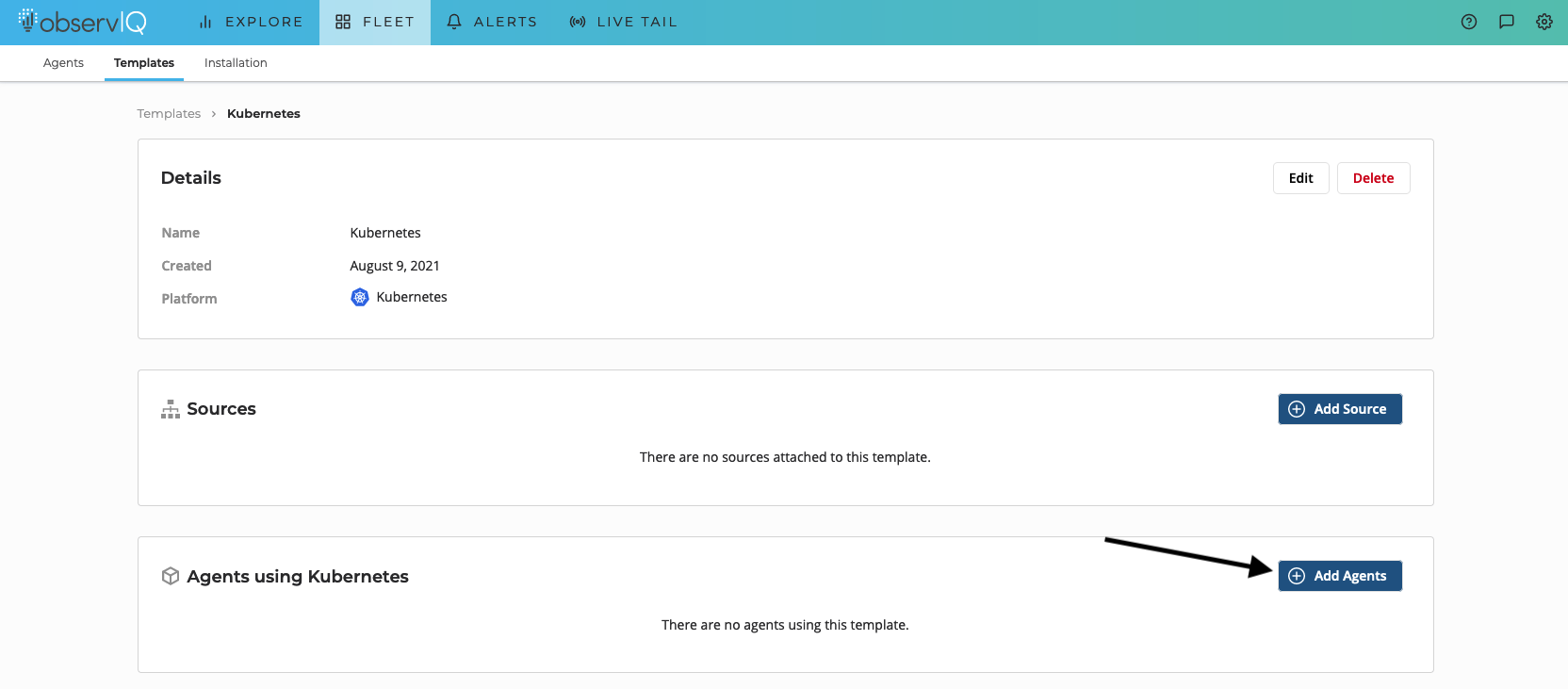
Task: Click 'There are no sources attached' message
Action: pos(785,457)
